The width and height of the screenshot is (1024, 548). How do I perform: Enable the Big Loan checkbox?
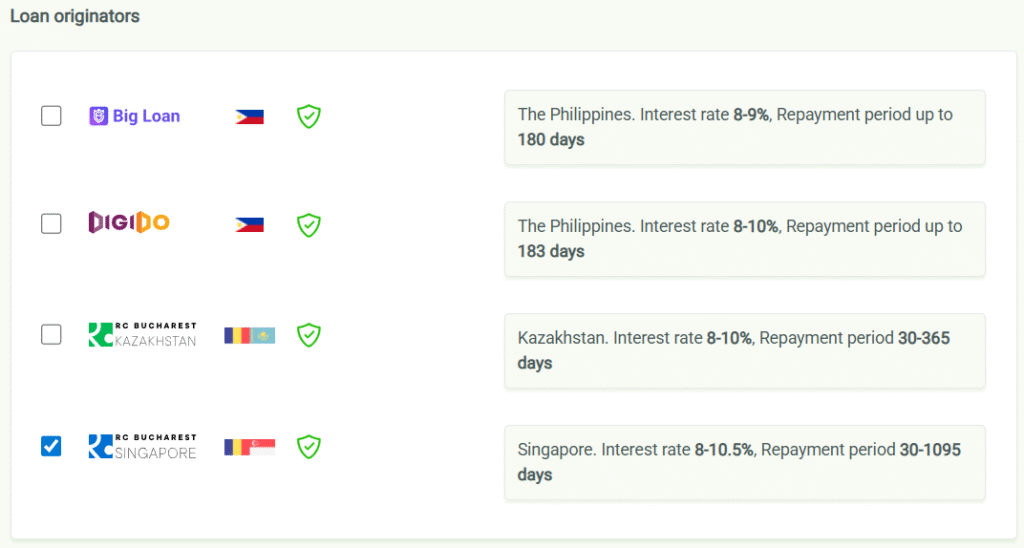tap(51, 116)
